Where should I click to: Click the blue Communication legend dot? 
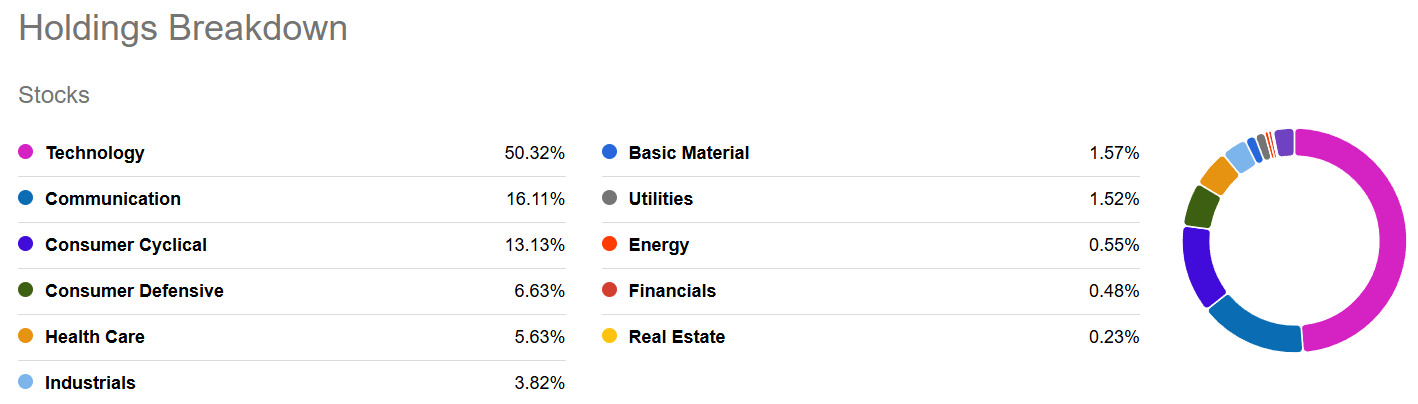(26, 198)
